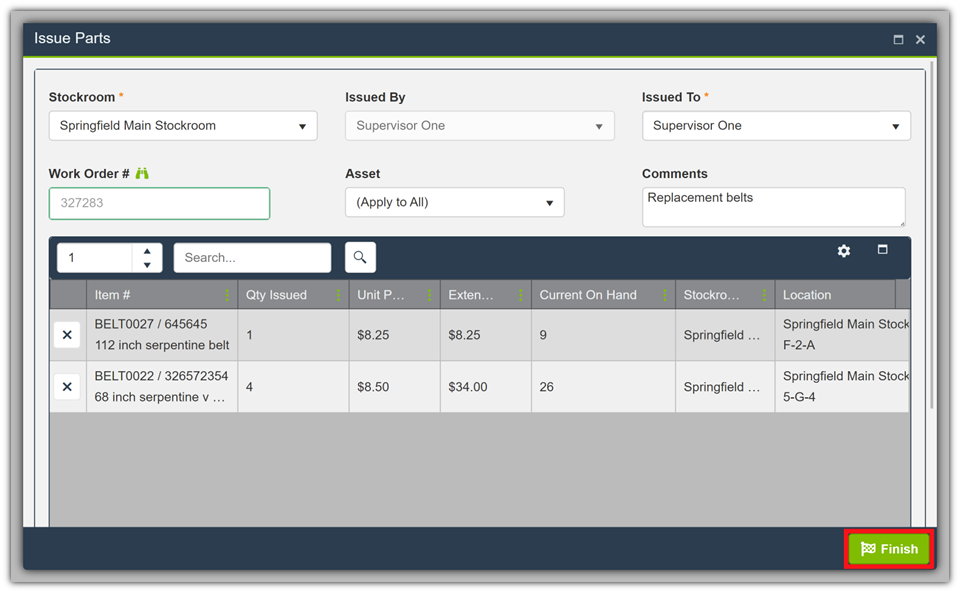
Task: Click the Comments text area
Action: [772, 207]
